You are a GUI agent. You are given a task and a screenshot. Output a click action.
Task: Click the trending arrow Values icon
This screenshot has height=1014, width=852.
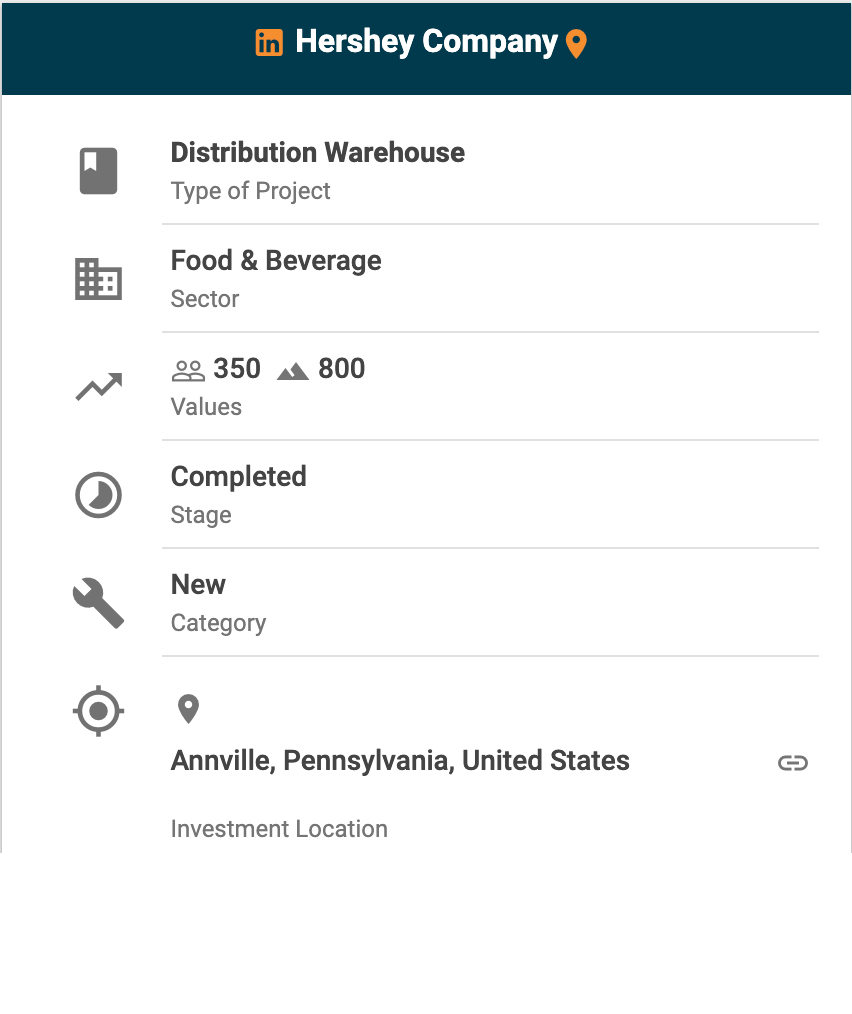(x=98, y=387)
